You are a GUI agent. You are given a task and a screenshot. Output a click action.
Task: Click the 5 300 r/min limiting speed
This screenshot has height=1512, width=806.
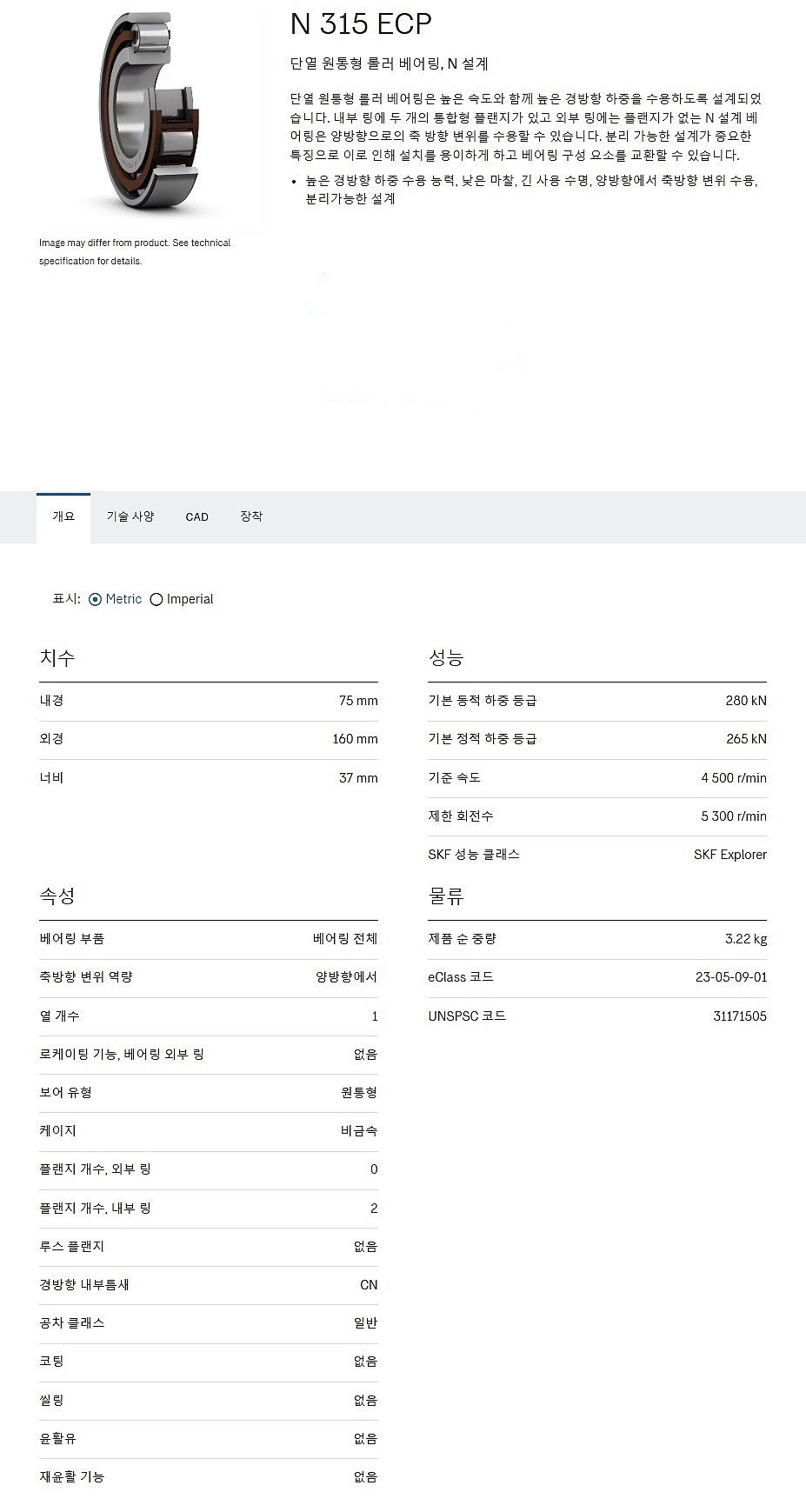[734, 816]
